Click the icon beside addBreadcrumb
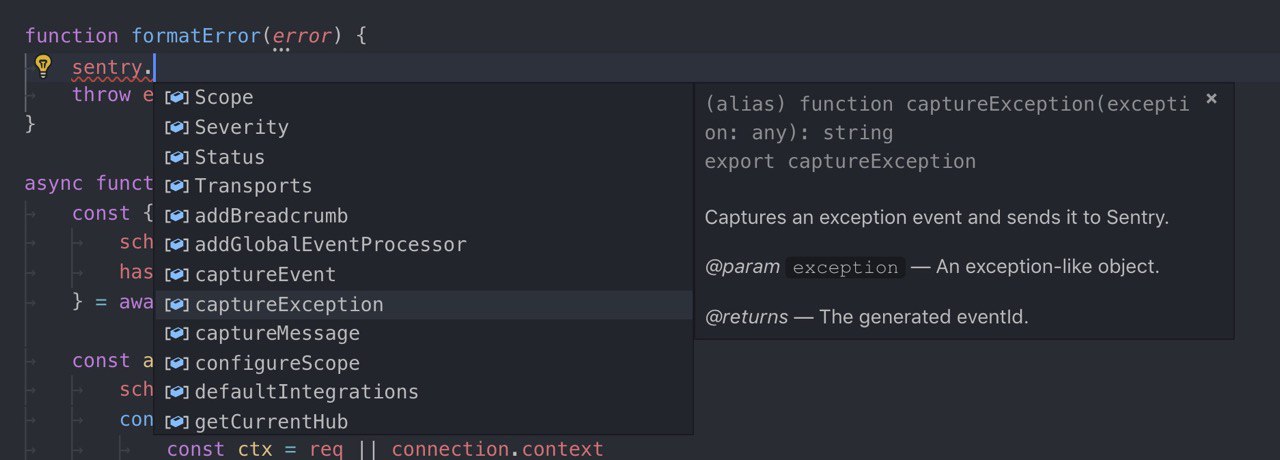Screen dimensions: 1280x460 pos(177,216)
